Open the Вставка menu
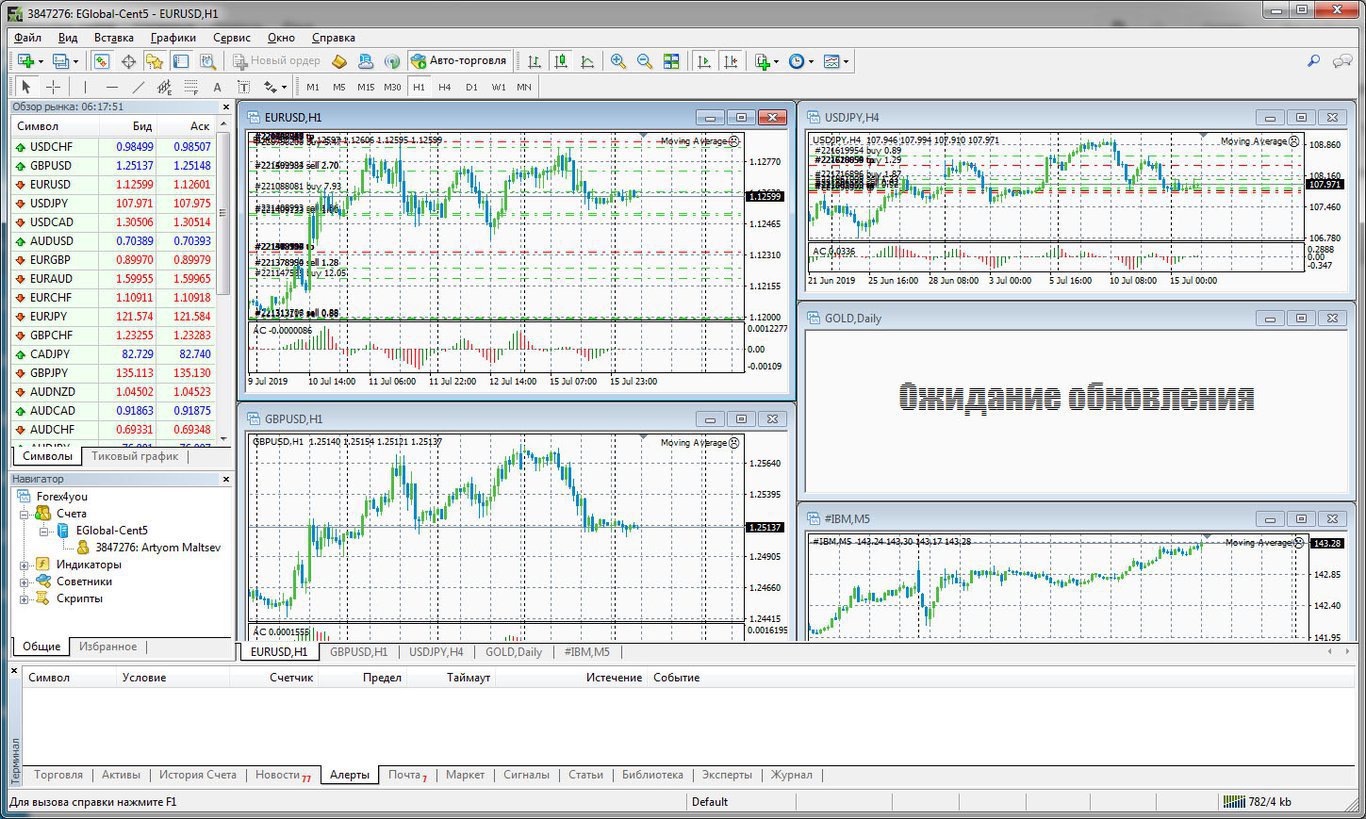Image resolution: width=1366 pixels, height=819 pixels. (113, 37)
